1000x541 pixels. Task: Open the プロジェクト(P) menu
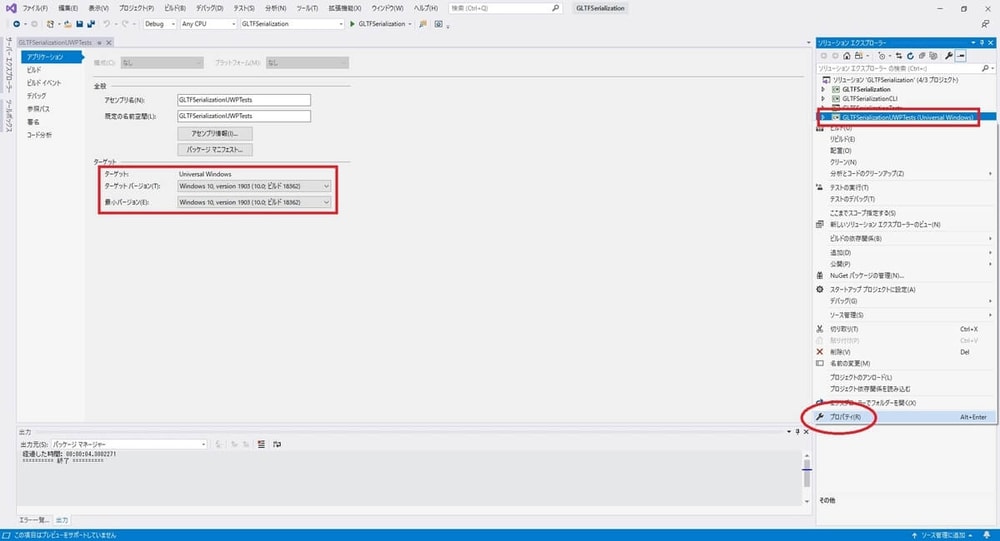pyautogui.click(x=136, y=8)
